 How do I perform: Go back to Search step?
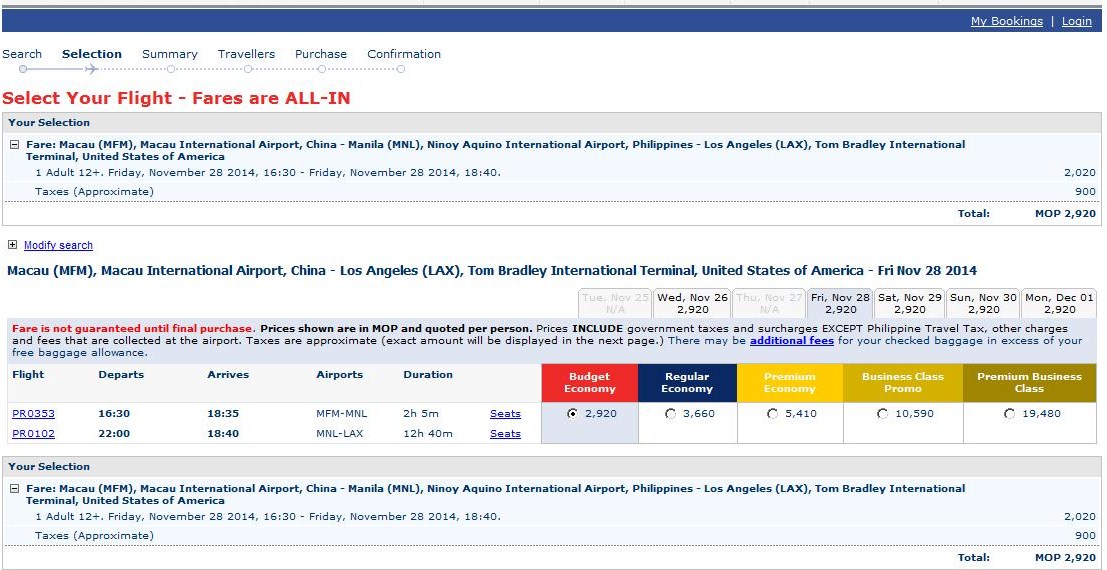tap(22, 54)
